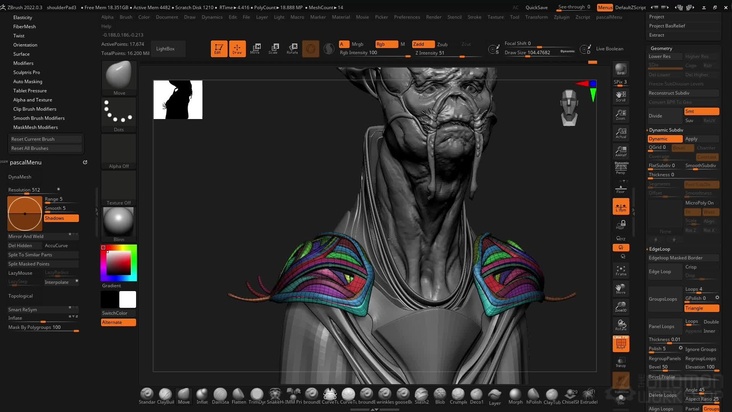
Task: Click the Frame icon in right shelf
Action: click(x=620, y=271)
